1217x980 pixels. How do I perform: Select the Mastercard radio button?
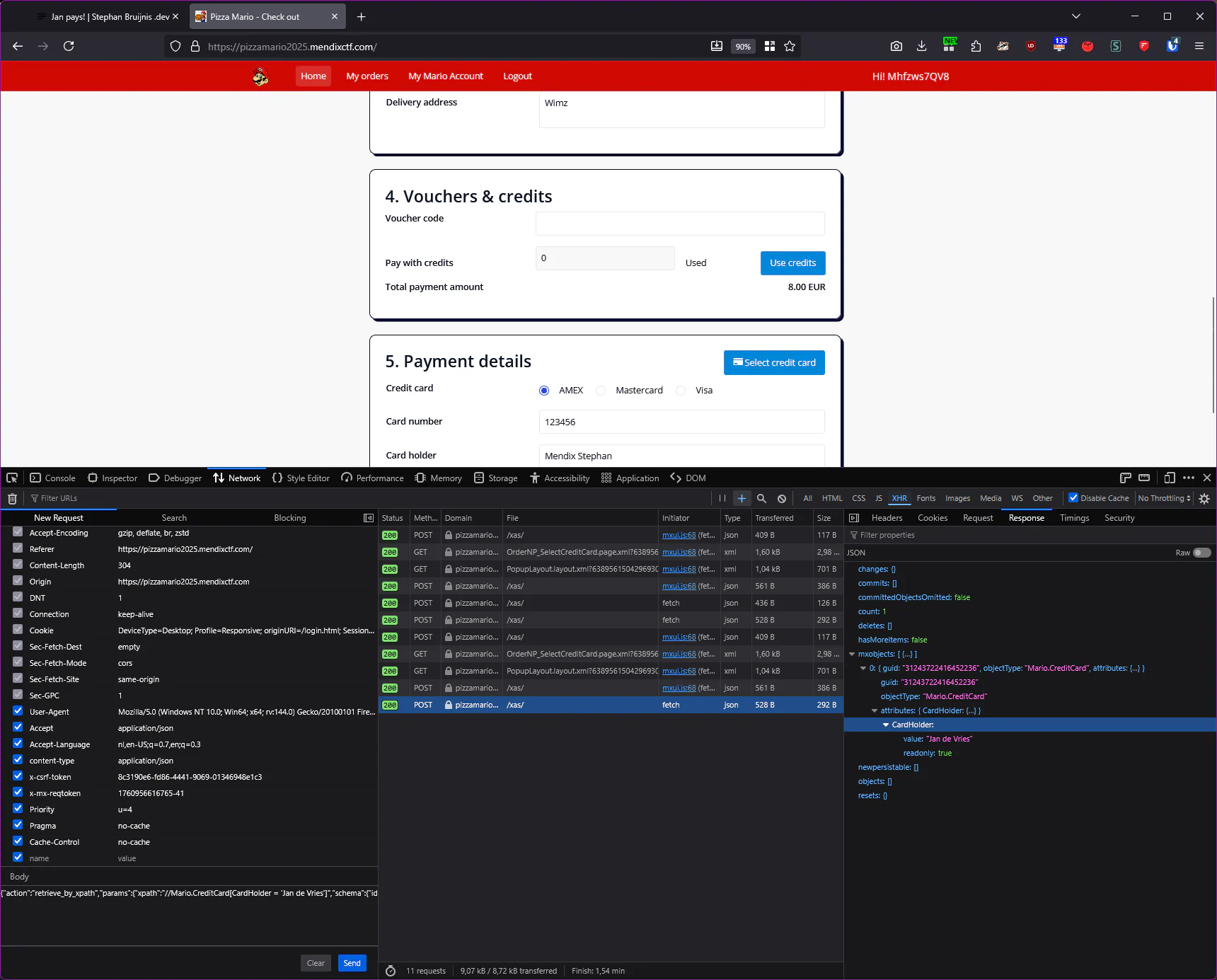(600, 390)
